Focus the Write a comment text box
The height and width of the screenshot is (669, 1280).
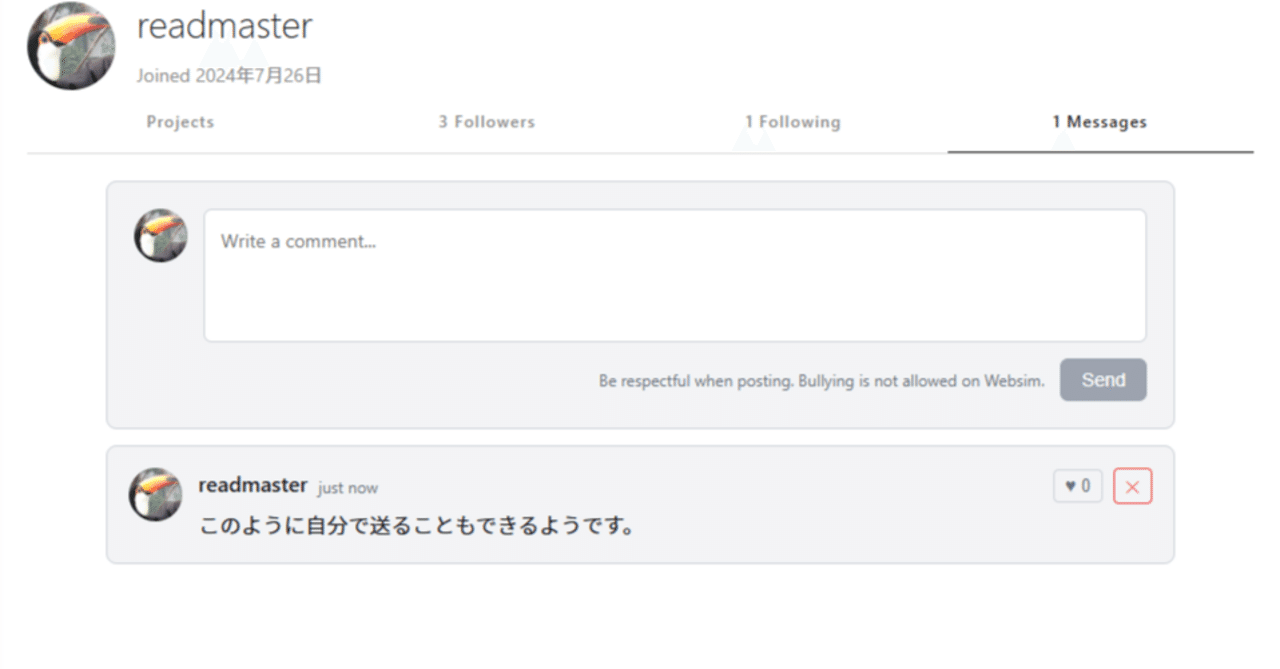click(x=675, y=275)
